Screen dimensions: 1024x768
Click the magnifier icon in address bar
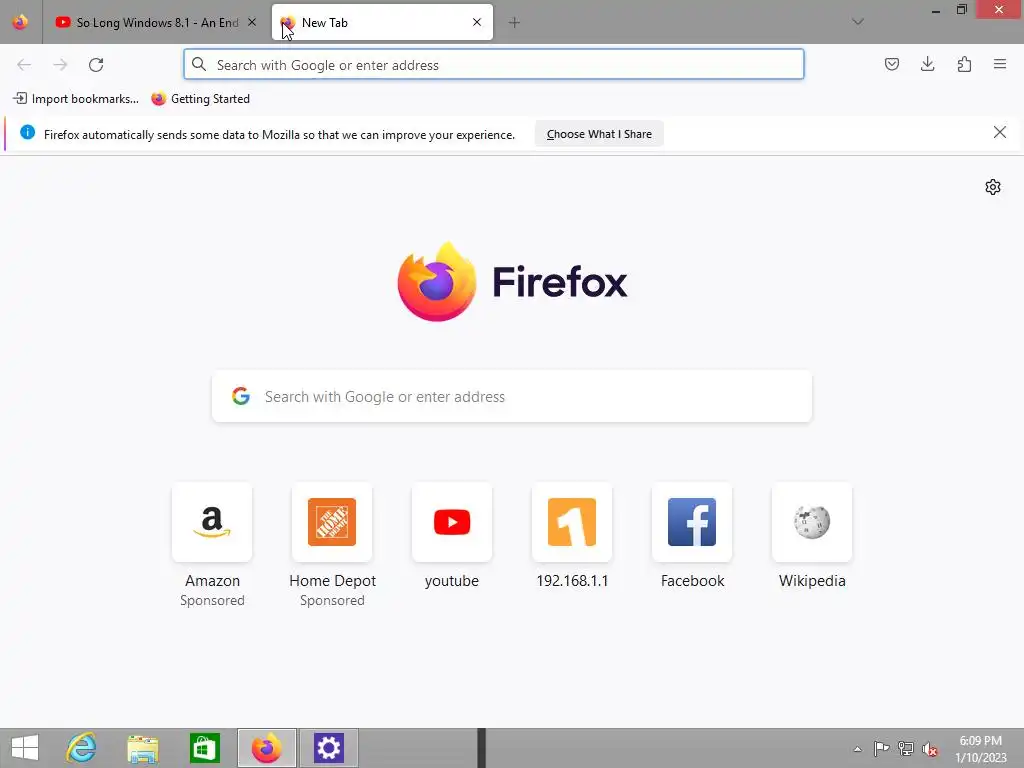click(x=199, y=65)
